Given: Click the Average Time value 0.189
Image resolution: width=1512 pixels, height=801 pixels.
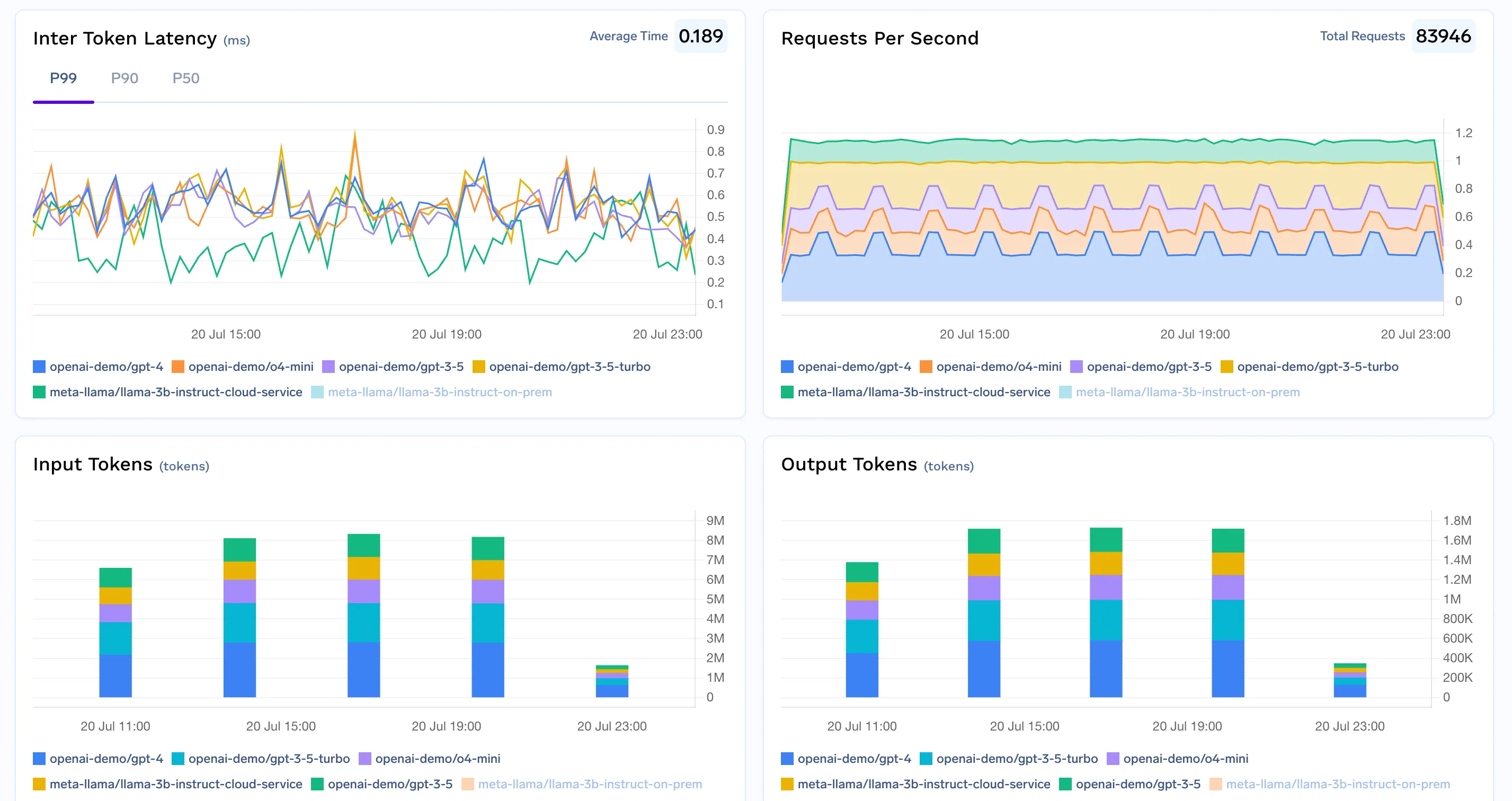Looking at the screenshot, I should [701, 36].
